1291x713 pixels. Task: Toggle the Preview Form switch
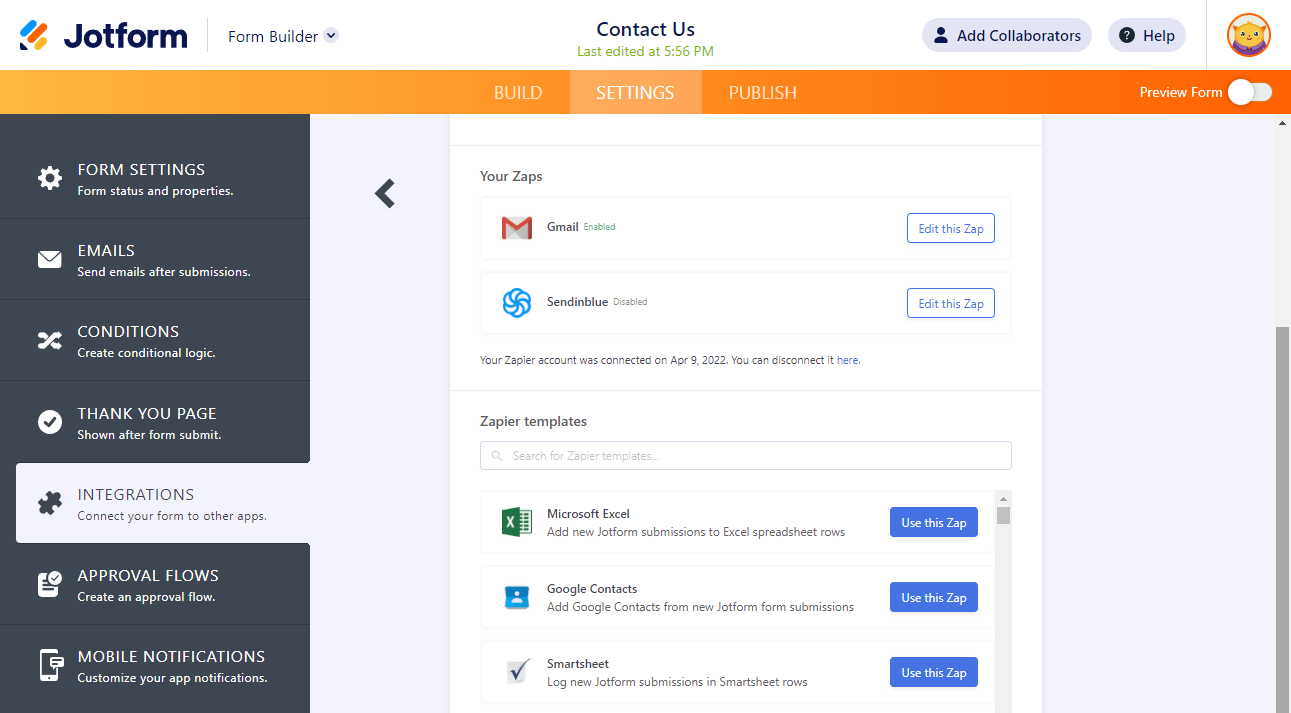click(1250, 92)
